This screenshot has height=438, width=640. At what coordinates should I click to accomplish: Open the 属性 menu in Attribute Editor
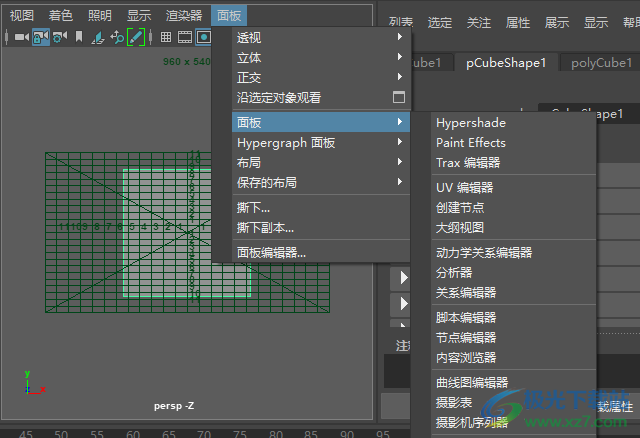point(518,22)
